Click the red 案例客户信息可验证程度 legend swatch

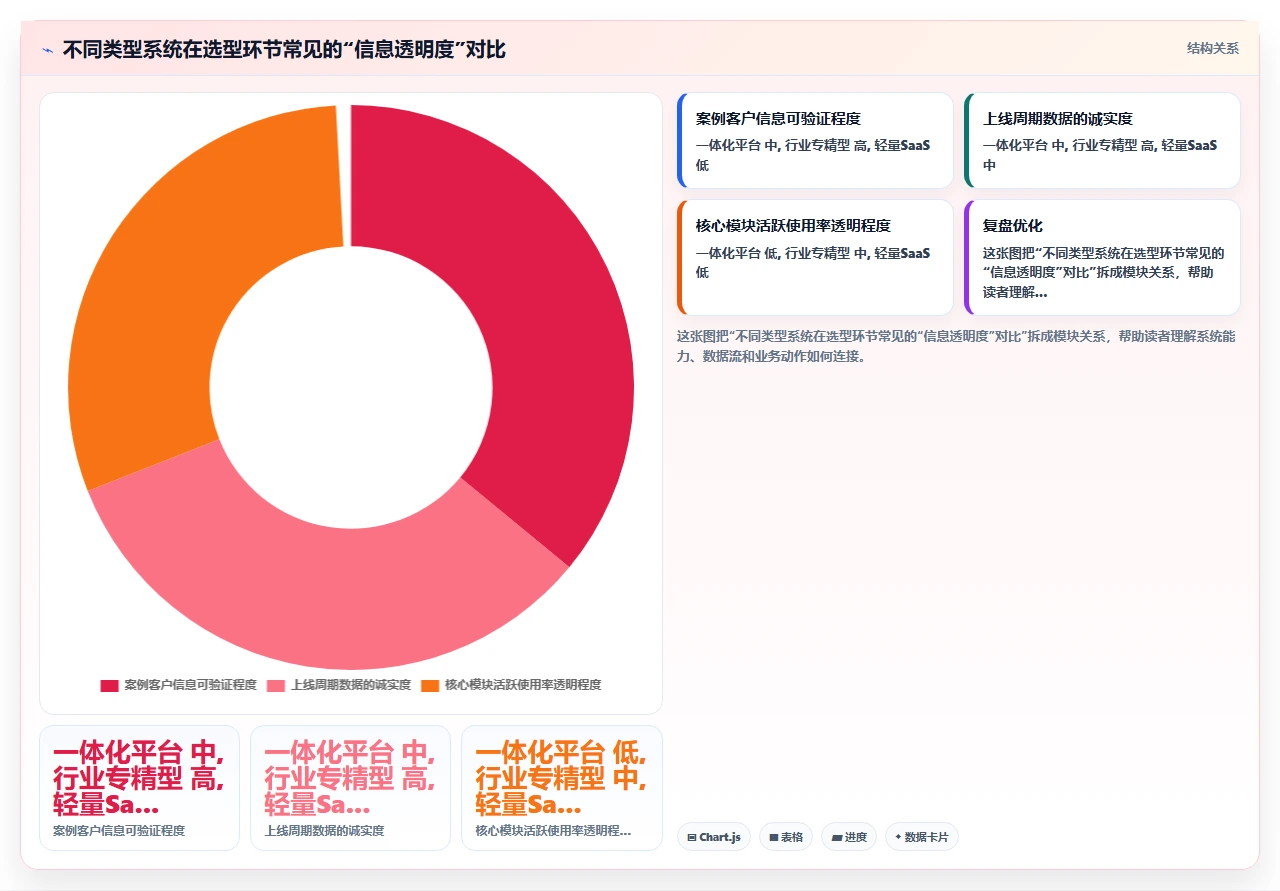109,685
